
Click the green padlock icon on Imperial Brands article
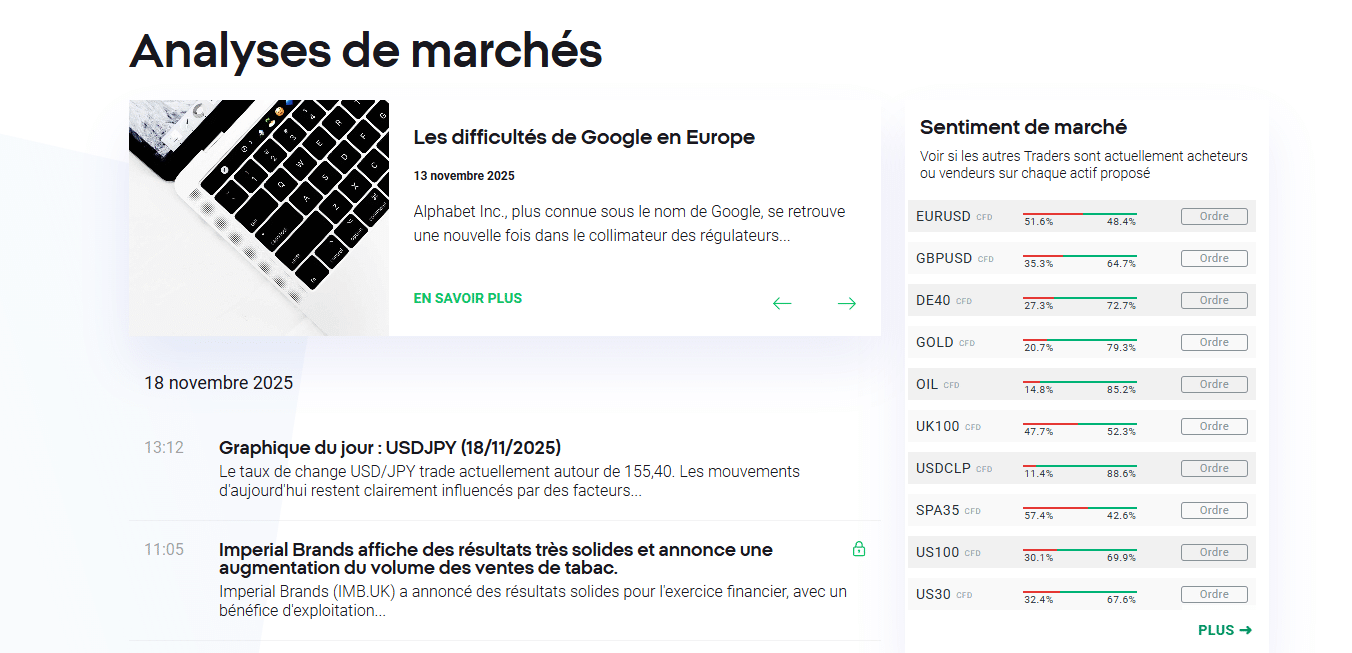click(859, 549)
